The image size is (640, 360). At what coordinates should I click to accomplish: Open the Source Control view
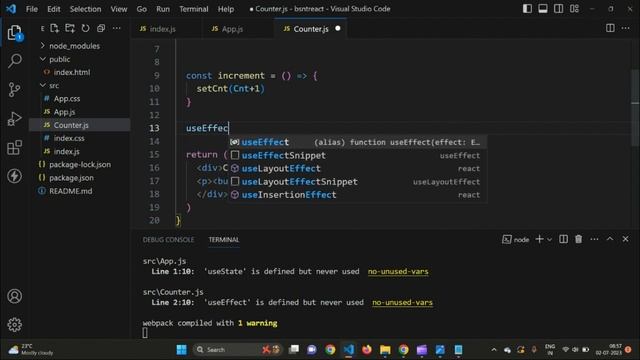tap(14, 89)
